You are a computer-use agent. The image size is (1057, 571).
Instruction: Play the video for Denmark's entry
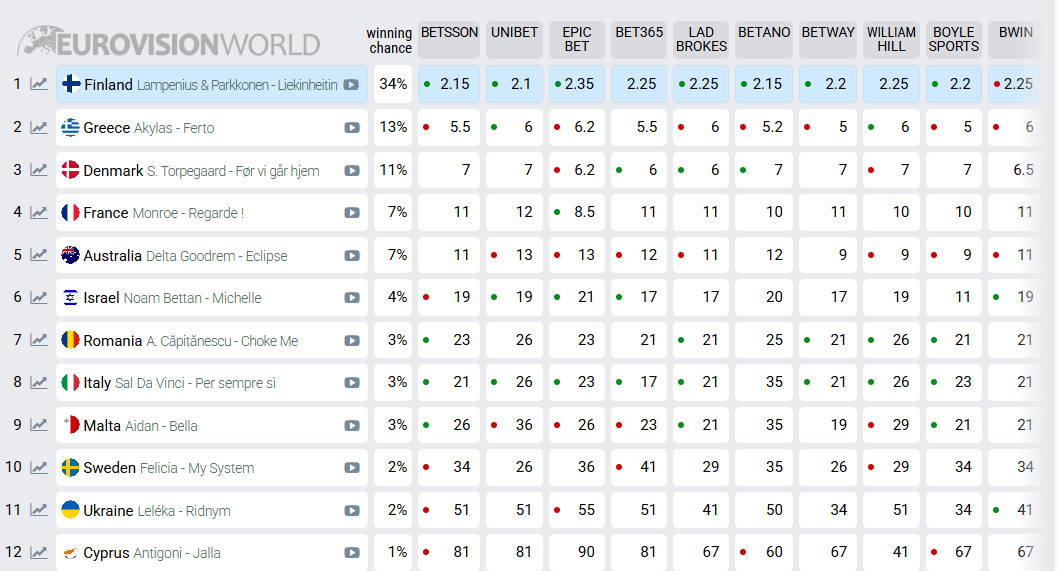351,171
